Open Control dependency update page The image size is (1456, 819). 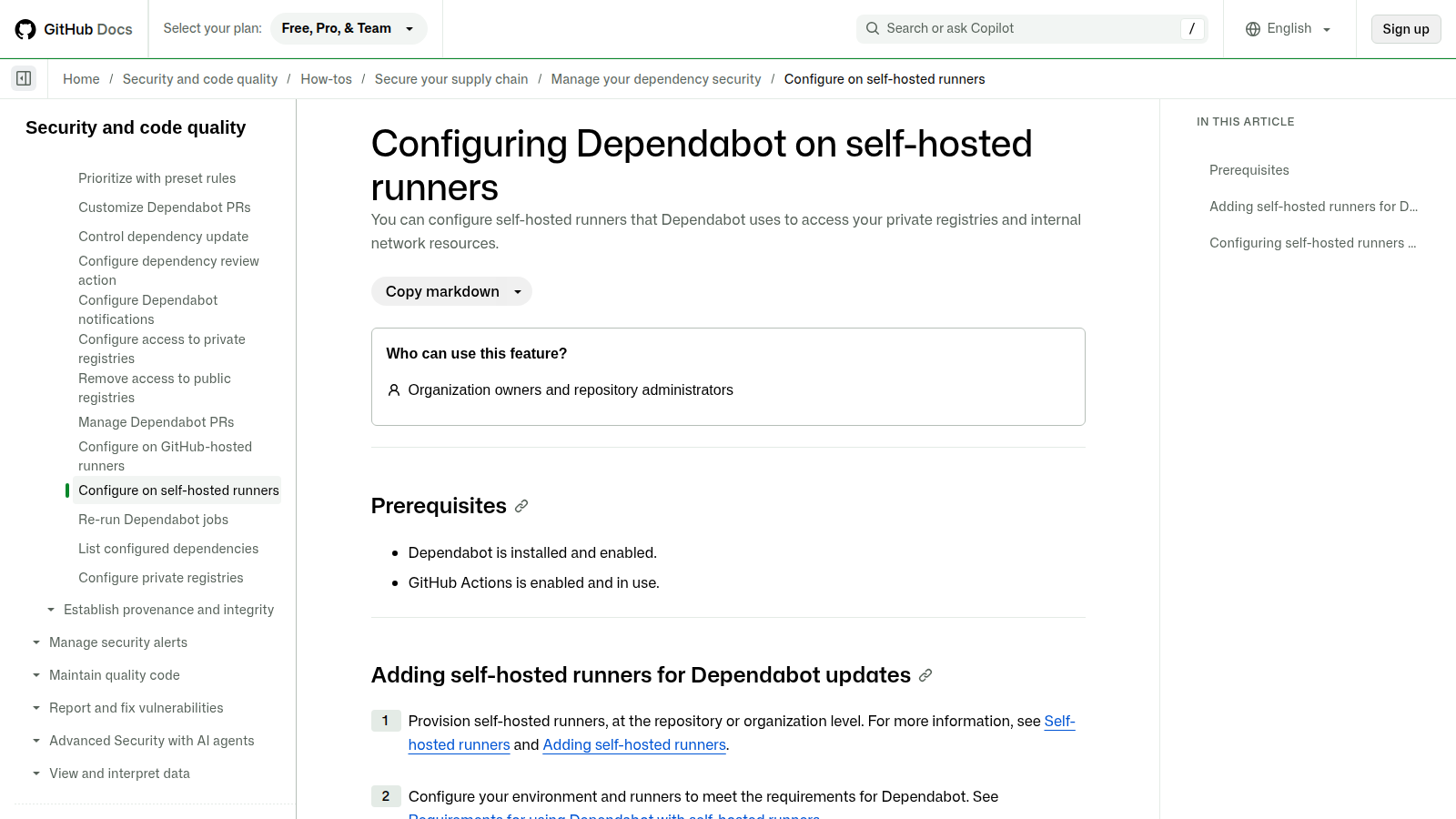coord(164,237)
